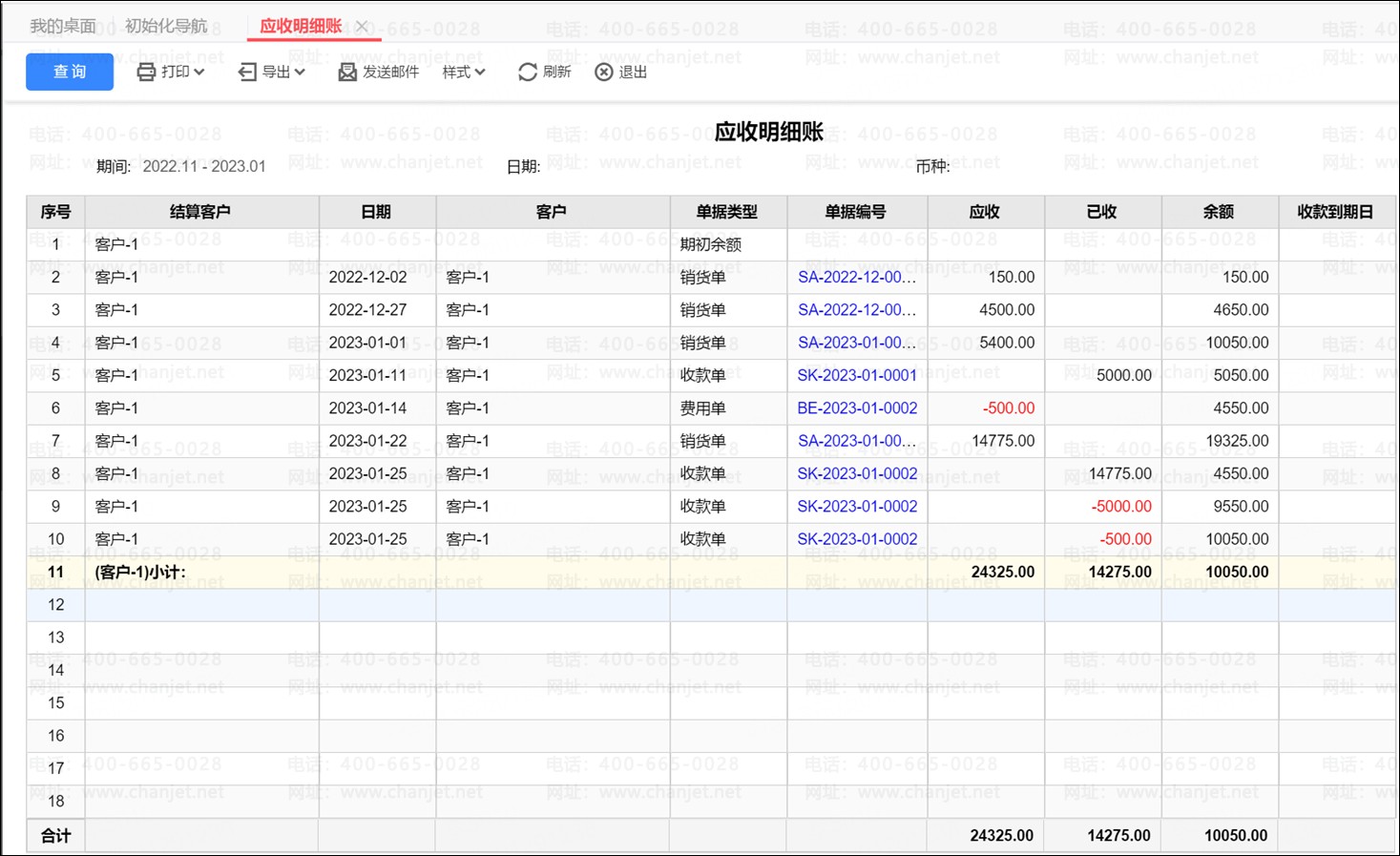
Task: Click the 单据编号 column header
Action: pyautogui.click(x=856, y=212)
